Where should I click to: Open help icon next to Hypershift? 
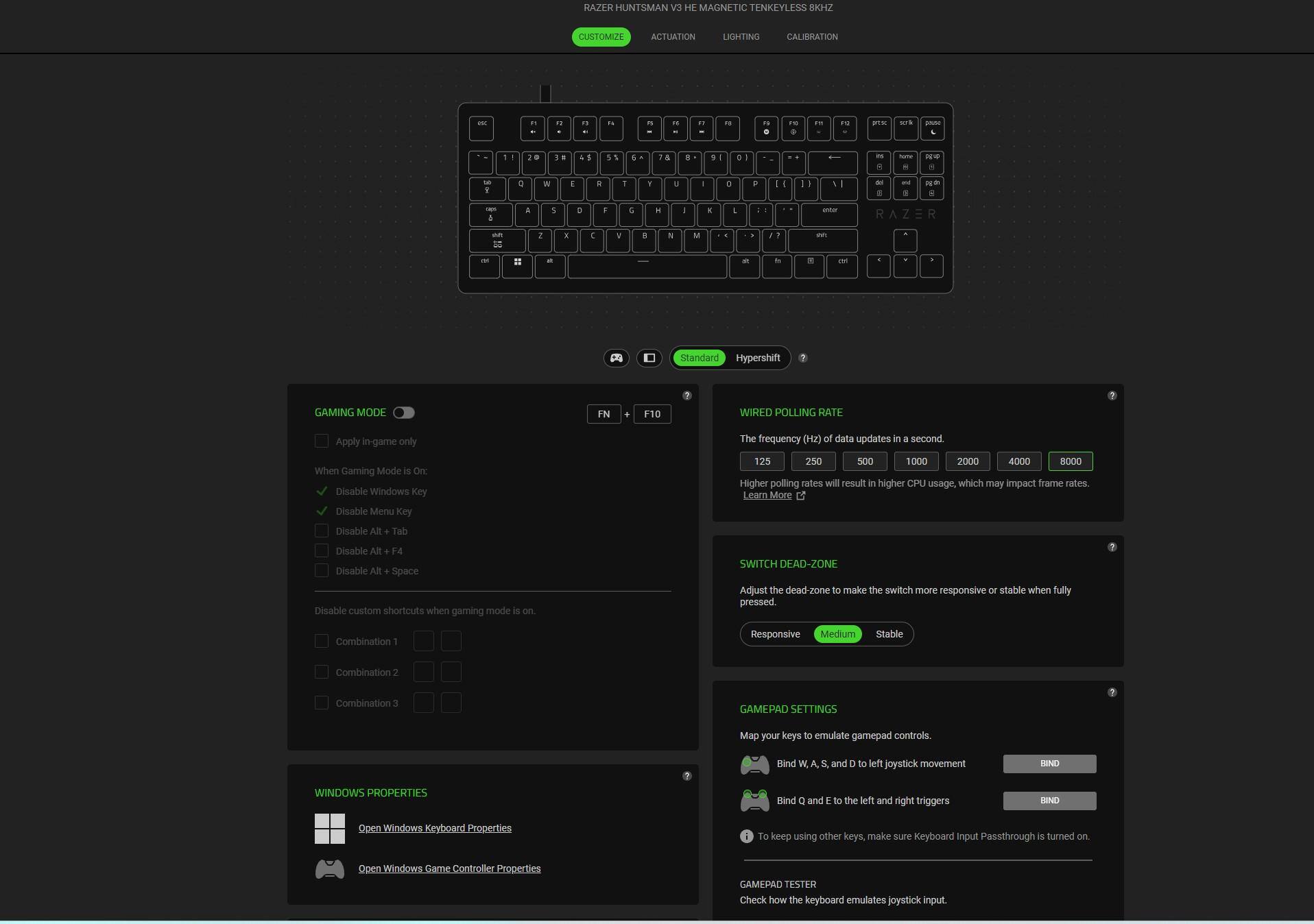pos(803,358)
